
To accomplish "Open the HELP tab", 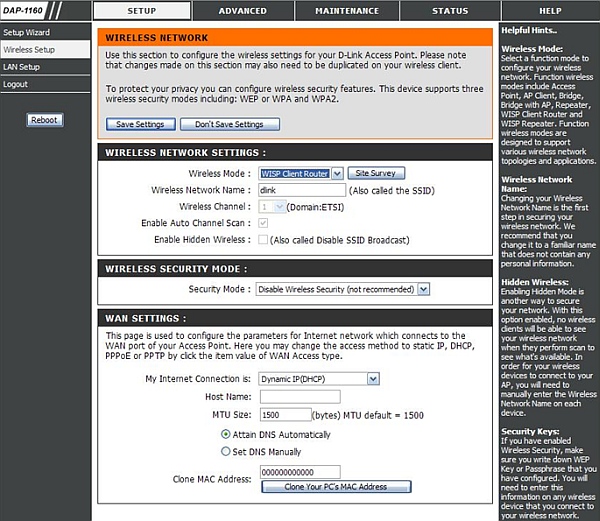I will click(550, 11).
